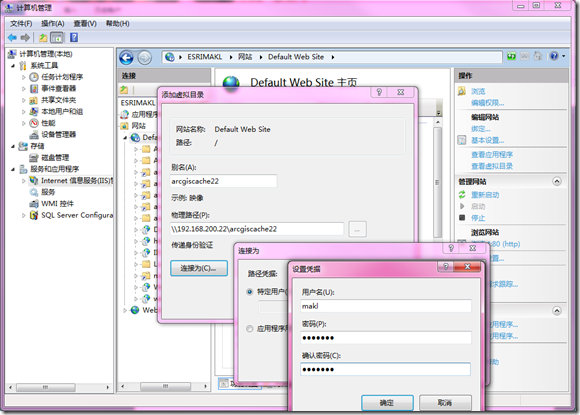Screen dimensions: 580x415
Task: Click the 连接为(C)... button
Action: coord(199,268)
